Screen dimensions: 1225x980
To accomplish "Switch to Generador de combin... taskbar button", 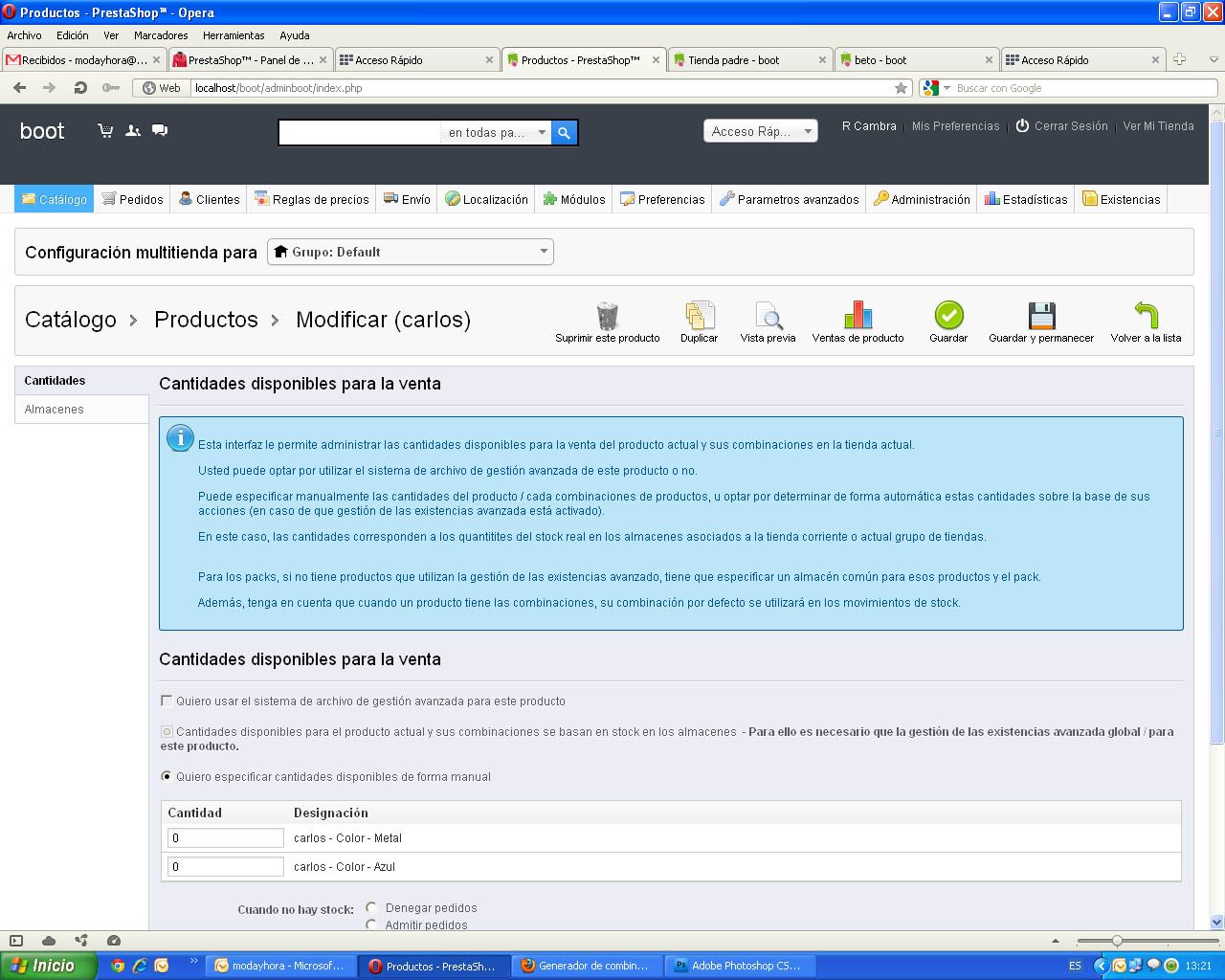I will pos(587,966).
